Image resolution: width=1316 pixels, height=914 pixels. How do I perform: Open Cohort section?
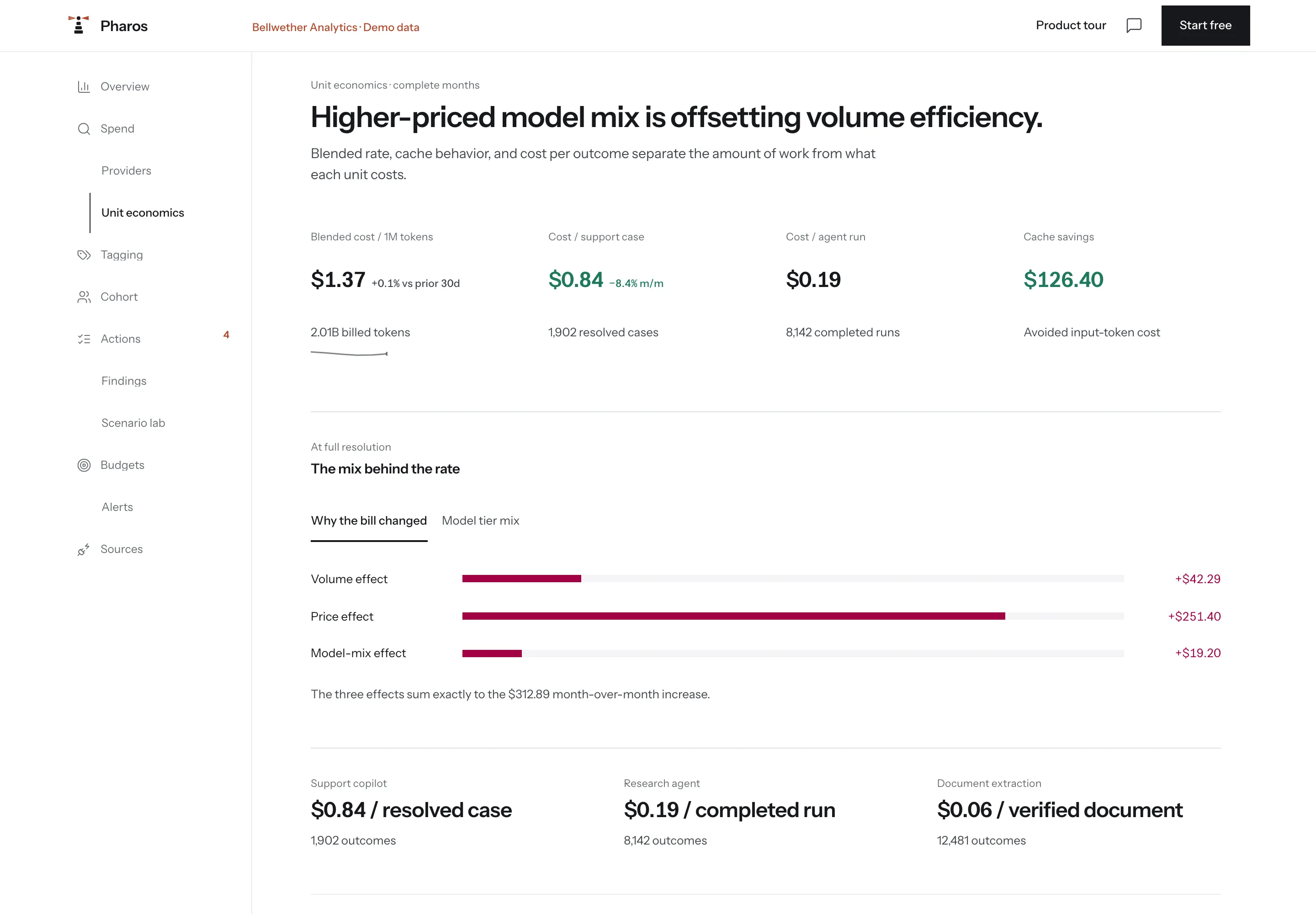click(119, 297)
